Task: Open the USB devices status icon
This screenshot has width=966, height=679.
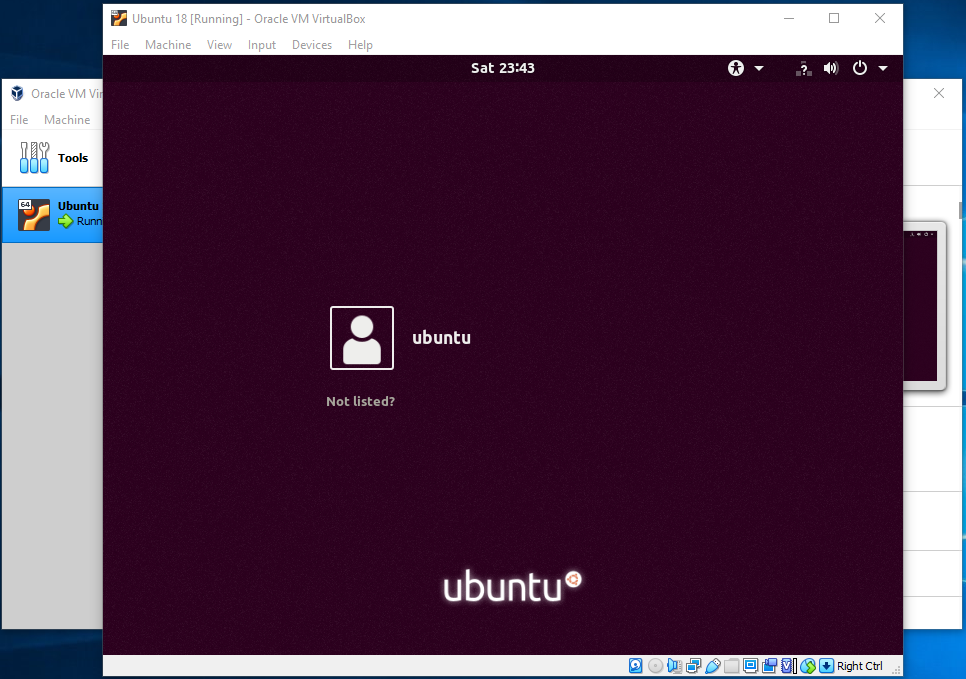Action: (x=713, y=665)
